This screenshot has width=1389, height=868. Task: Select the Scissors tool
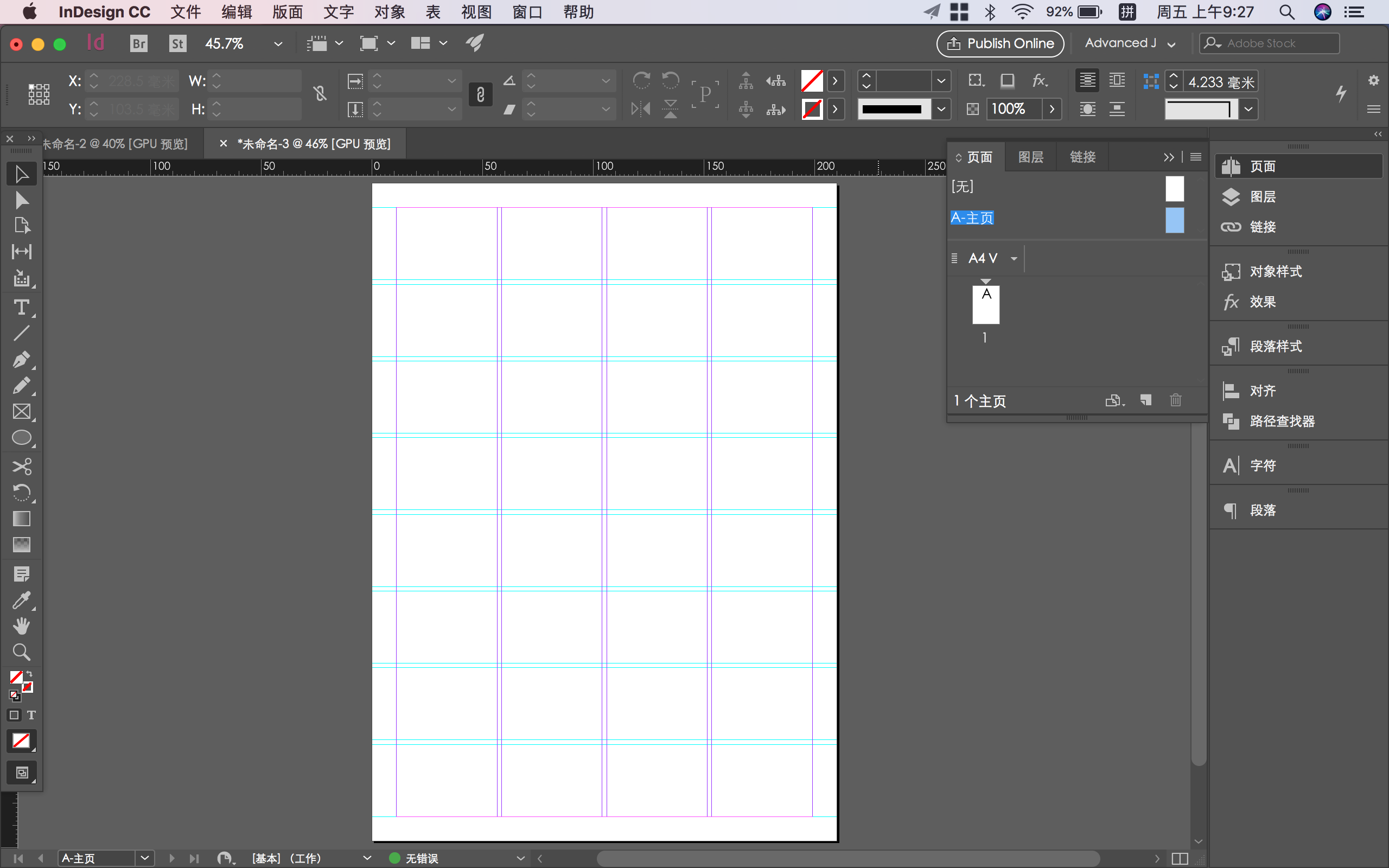pyautogui.click(x=22, y=466)
